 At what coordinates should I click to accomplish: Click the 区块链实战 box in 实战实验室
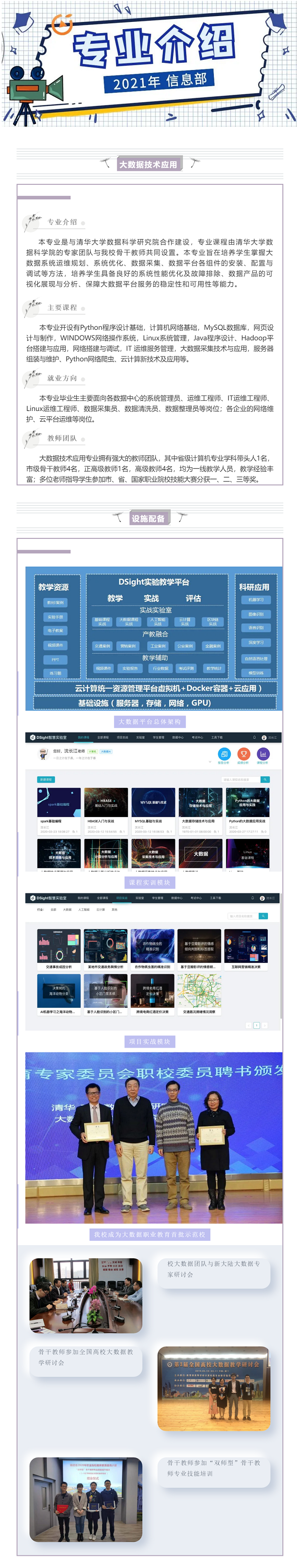(x=213, y=622)
